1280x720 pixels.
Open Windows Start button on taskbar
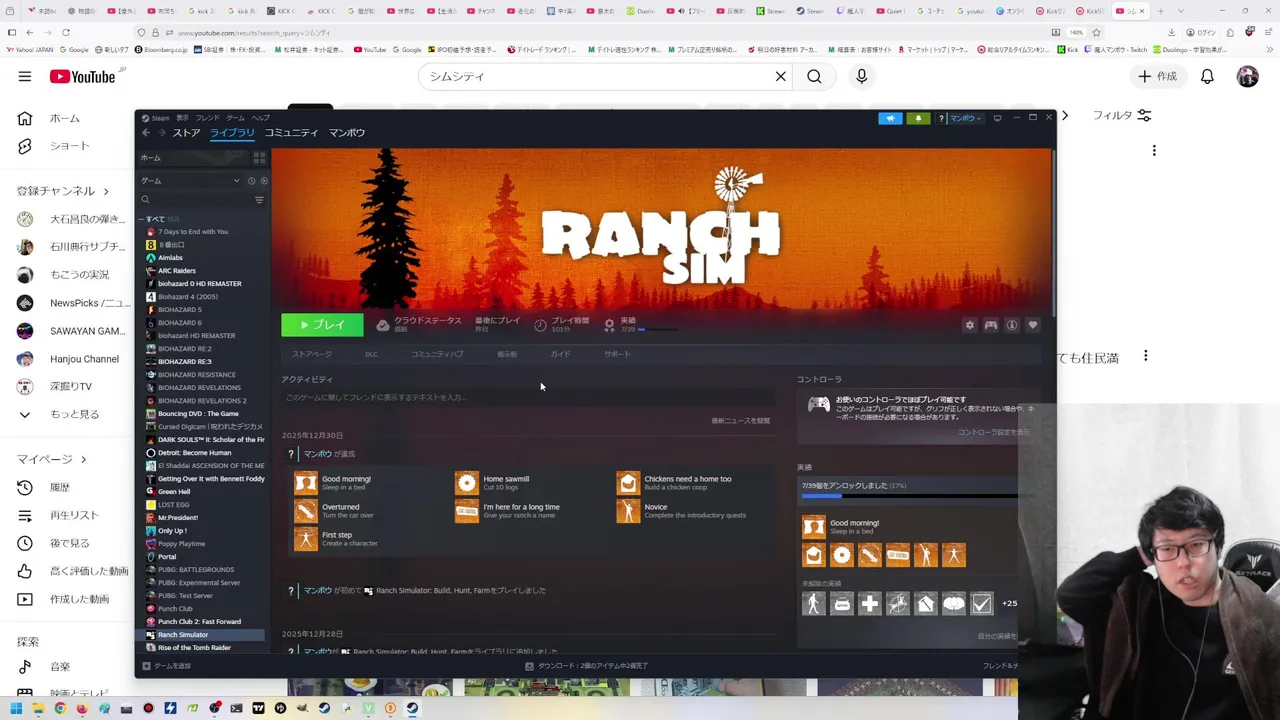click(x=15, y=708)
